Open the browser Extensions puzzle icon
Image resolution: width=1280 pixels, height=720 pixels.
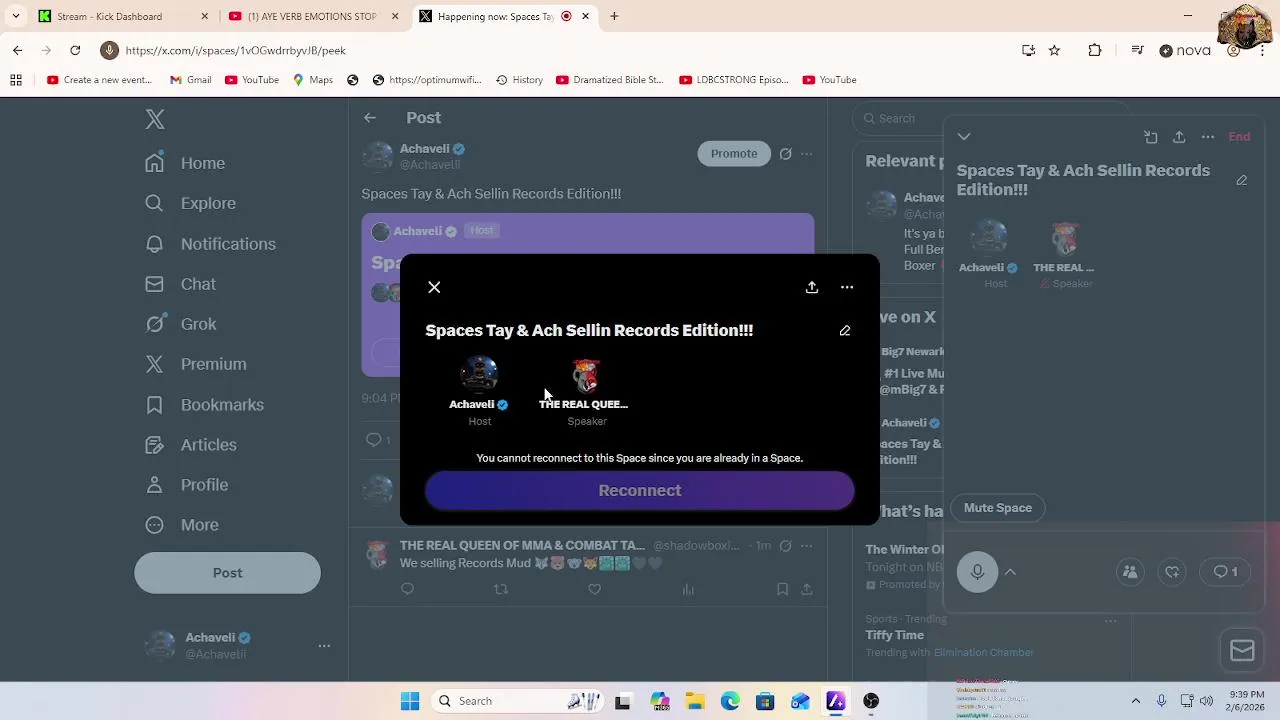pos(1095,50)
